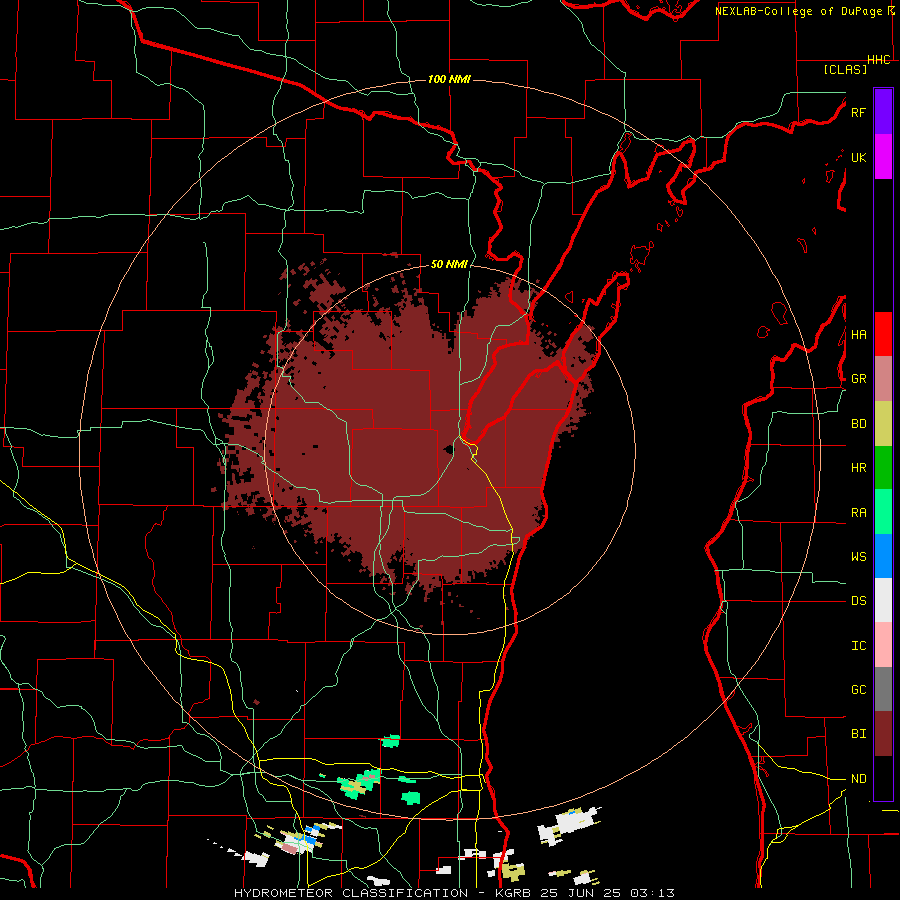Click the UK magenta legend swatch
Screen dimensions: 900x900
click(x=883, y=157)
